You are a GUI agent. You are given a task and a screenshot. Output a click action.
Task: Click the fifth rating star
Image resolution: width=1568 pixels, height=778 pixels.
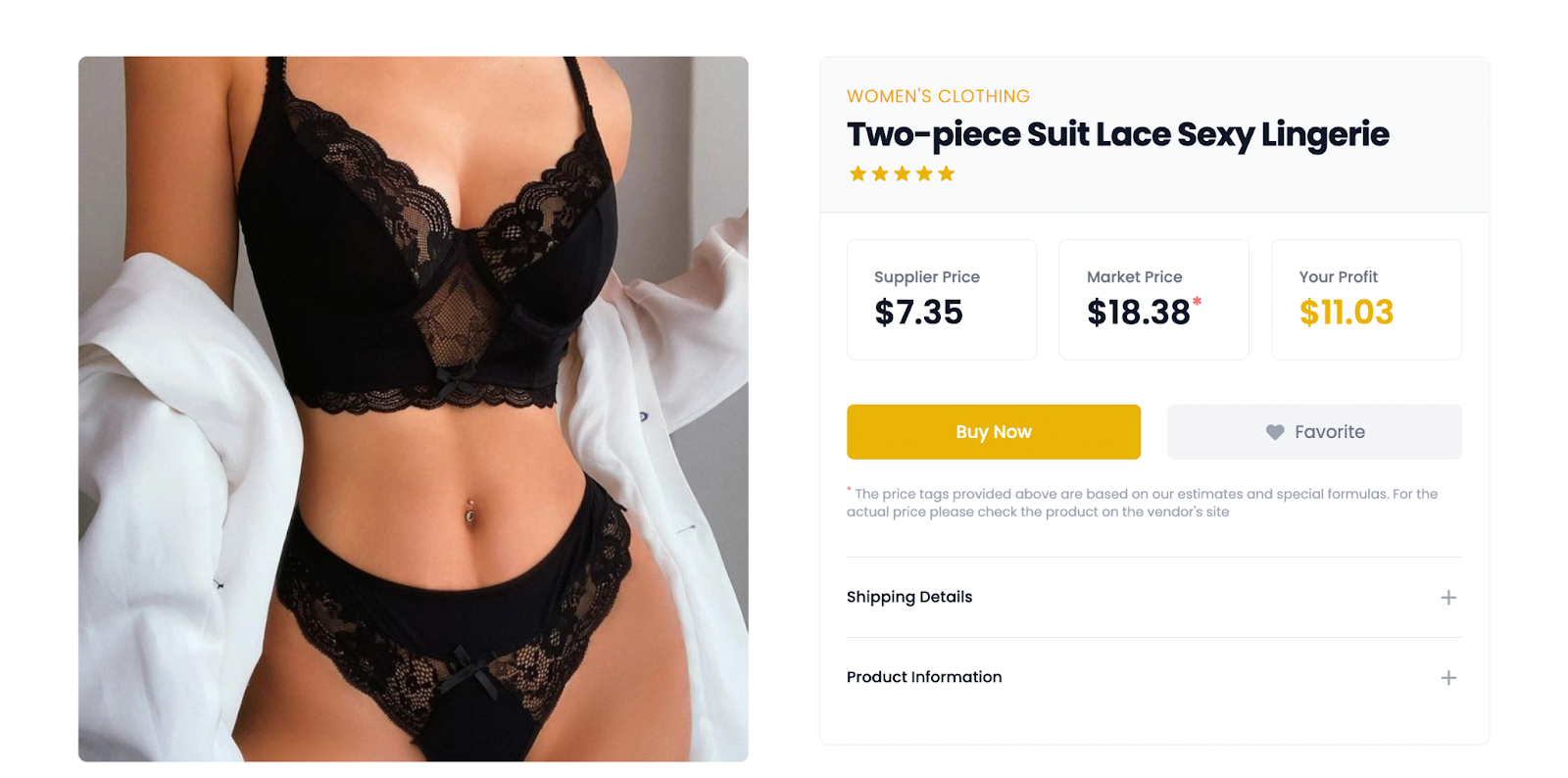point(946,173)
